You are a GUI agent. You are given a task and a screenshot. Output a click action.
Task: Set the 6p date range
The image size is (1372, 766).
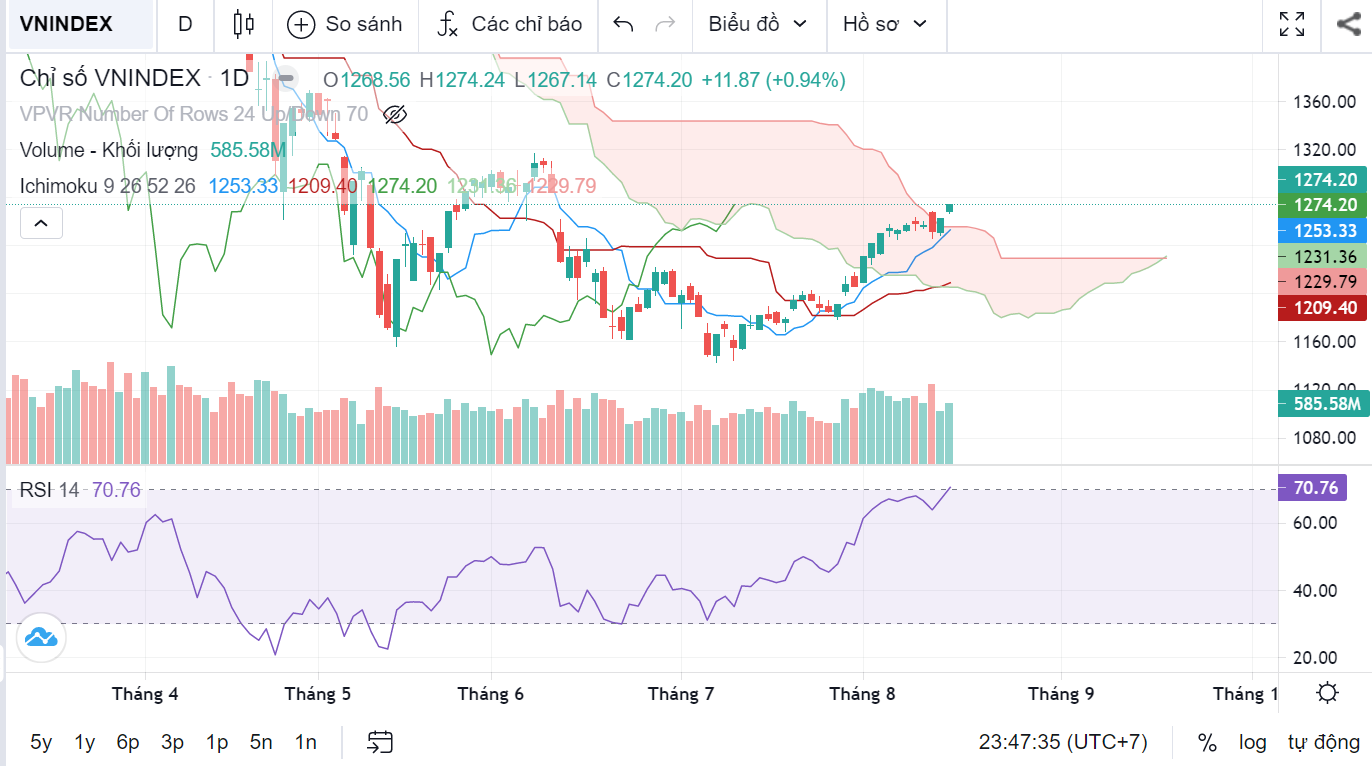128,742
